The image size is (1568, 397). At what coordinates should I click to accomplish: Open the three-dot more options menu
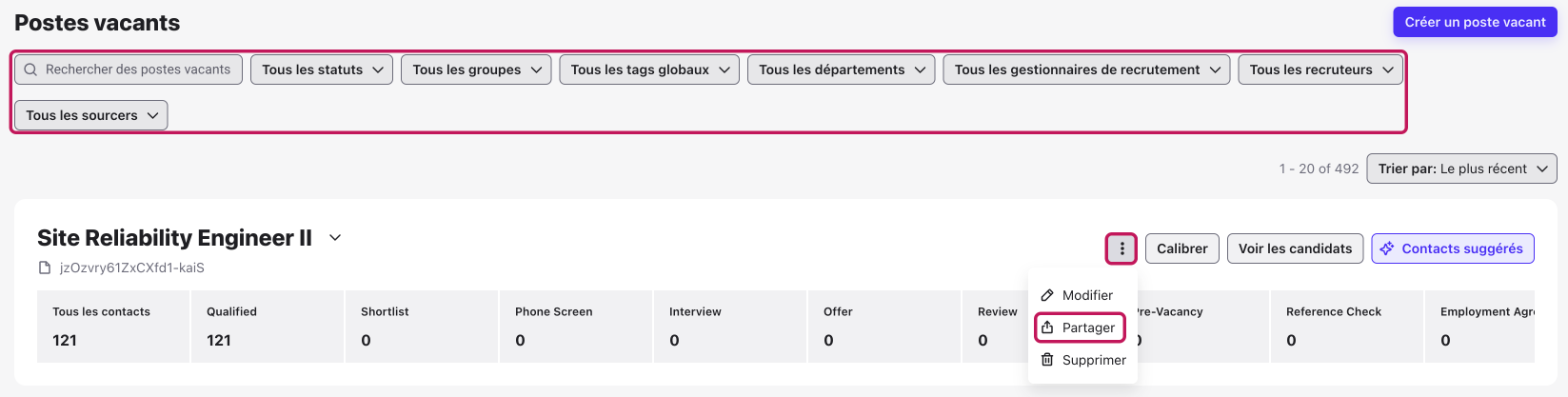click(1122, 248)
